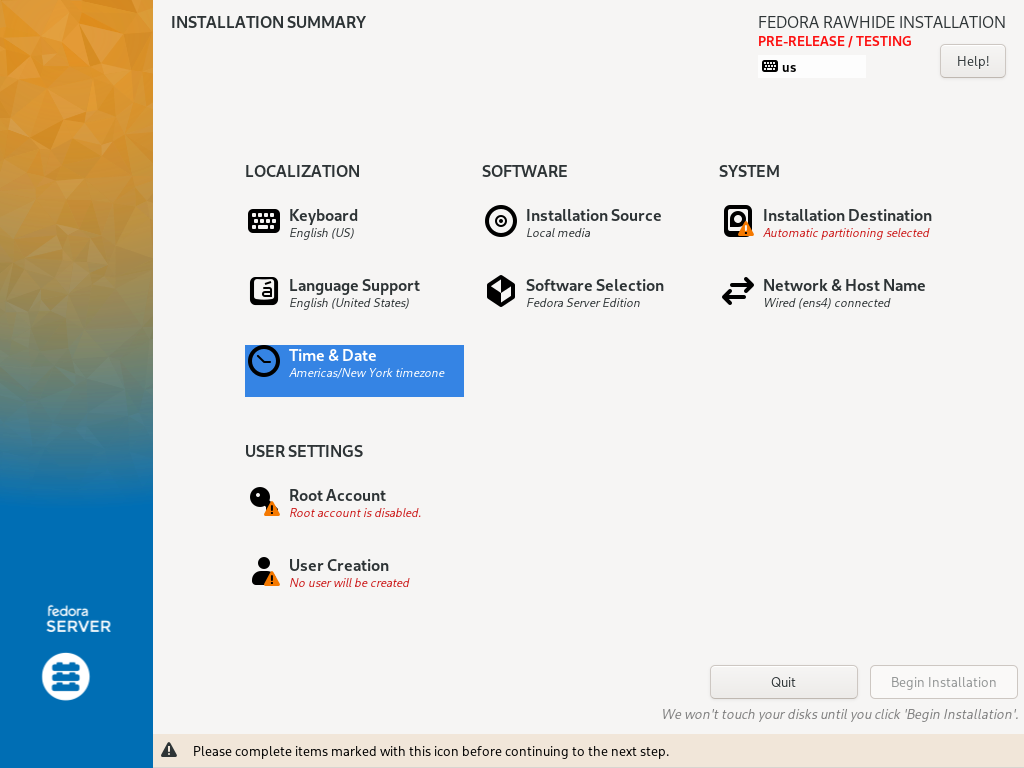Click the Network & Host Name arrows icon

point(738,291)
